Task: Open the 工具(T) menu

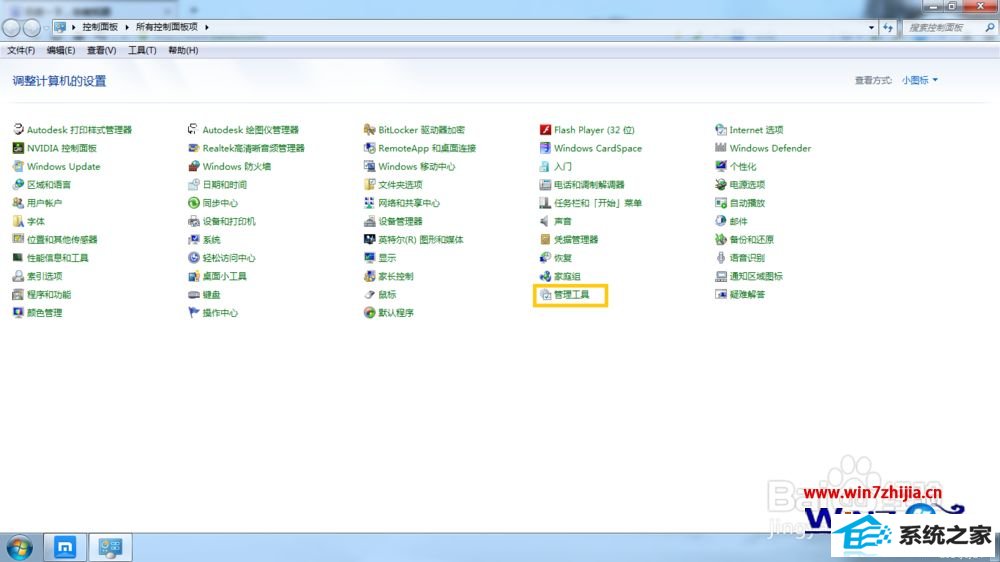Action: coord(142,50)
